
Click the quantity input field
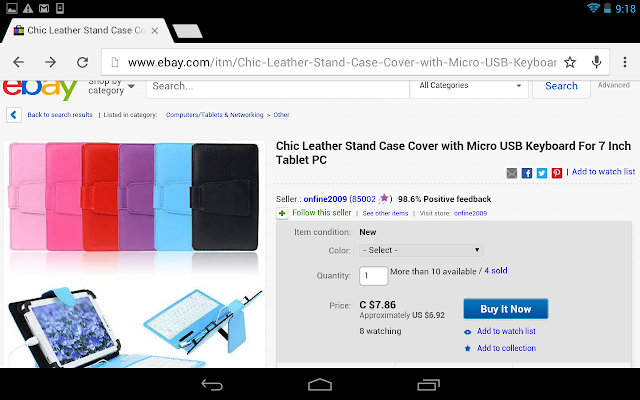tap(373, 276)
